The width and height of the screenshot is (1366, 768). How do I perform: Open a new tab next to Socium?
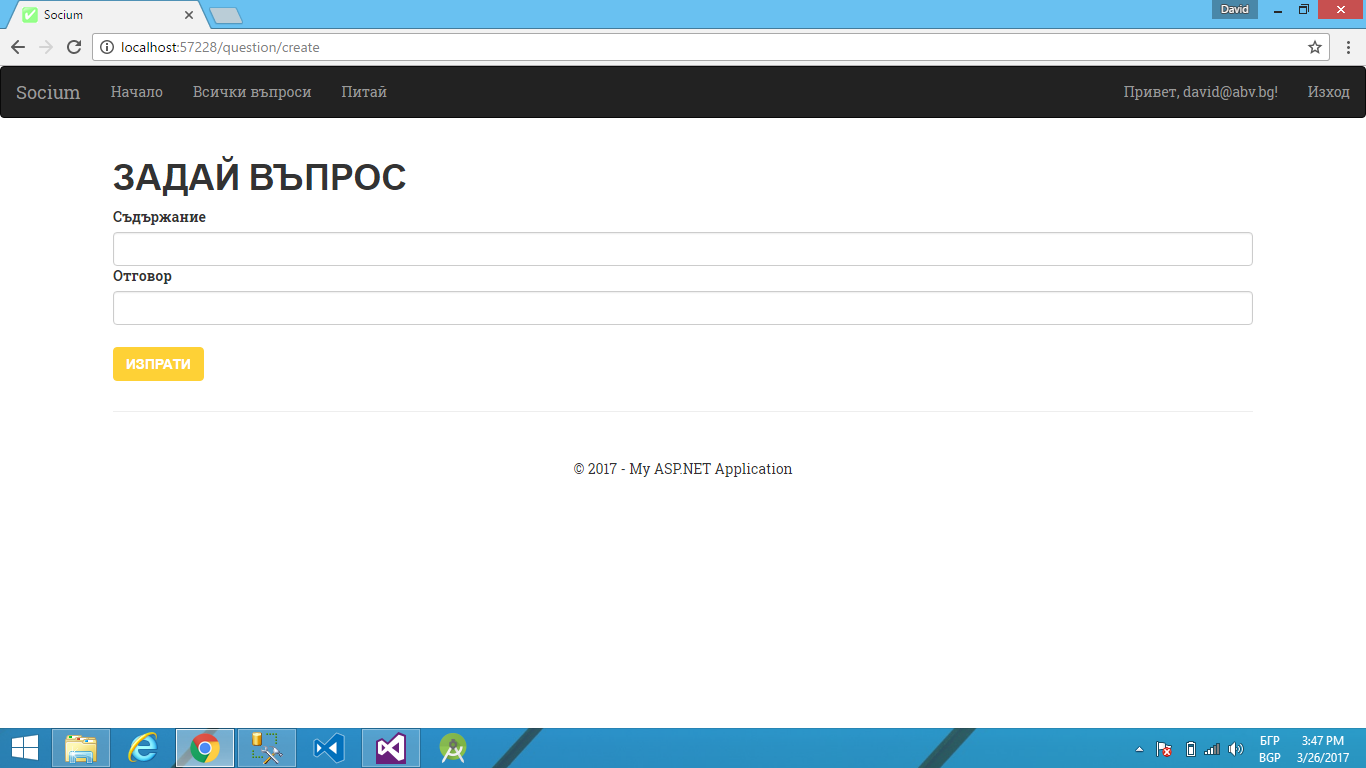point(227,15)
